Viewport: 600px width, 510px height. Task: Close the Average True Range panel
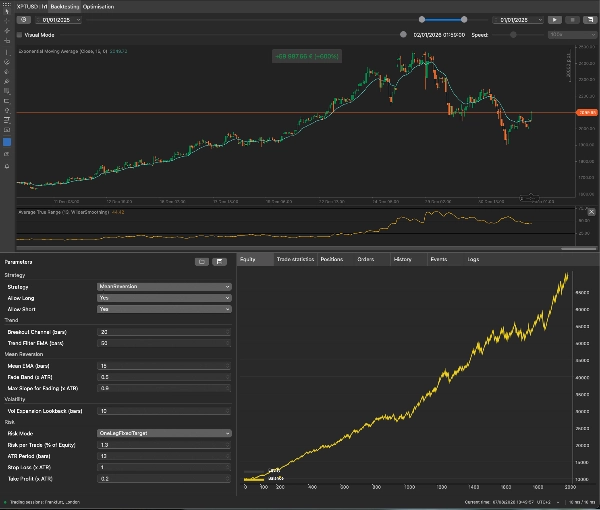(592, 212)
